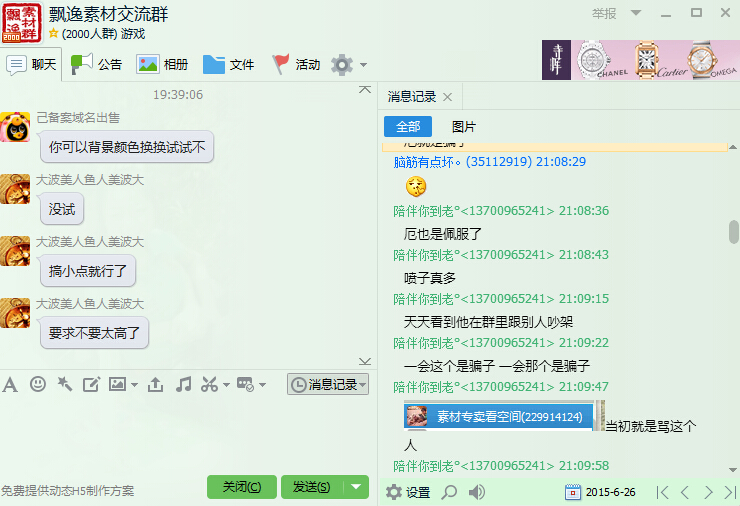Image resolution: width=740 pixels, height=506 pixels.
Task: Click the upload file icon in chat toolbar
Action: pyautogui.click(x=155, y=384)
